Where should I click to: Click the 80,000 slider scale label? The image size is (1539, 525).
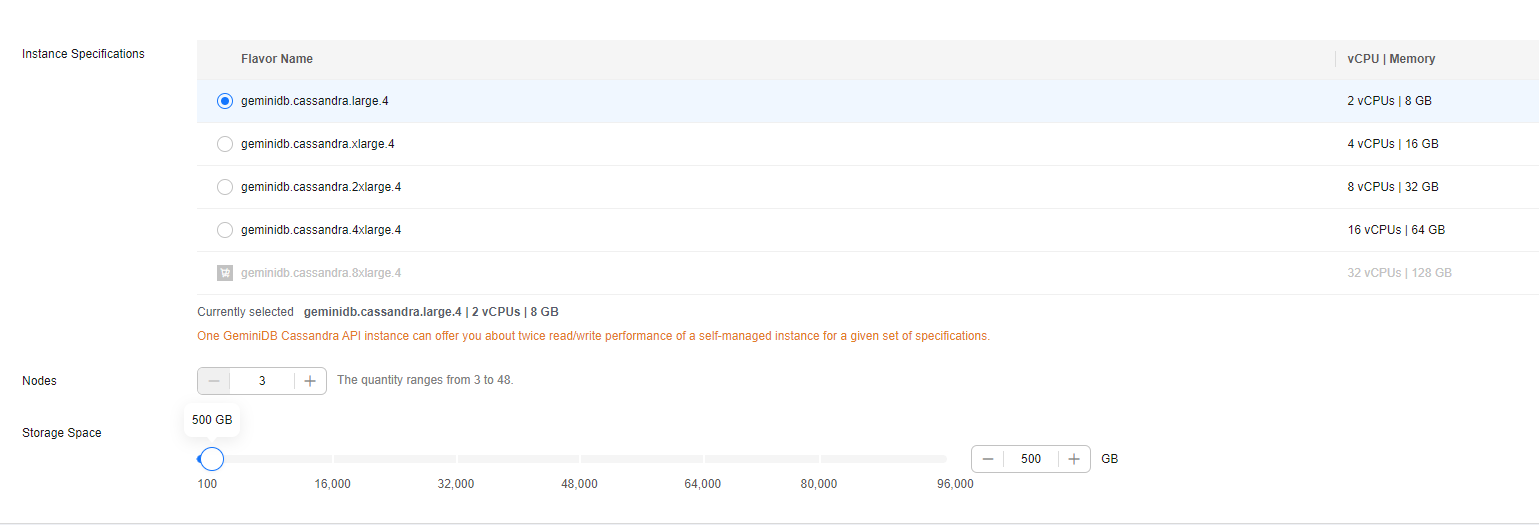[818, 484]
